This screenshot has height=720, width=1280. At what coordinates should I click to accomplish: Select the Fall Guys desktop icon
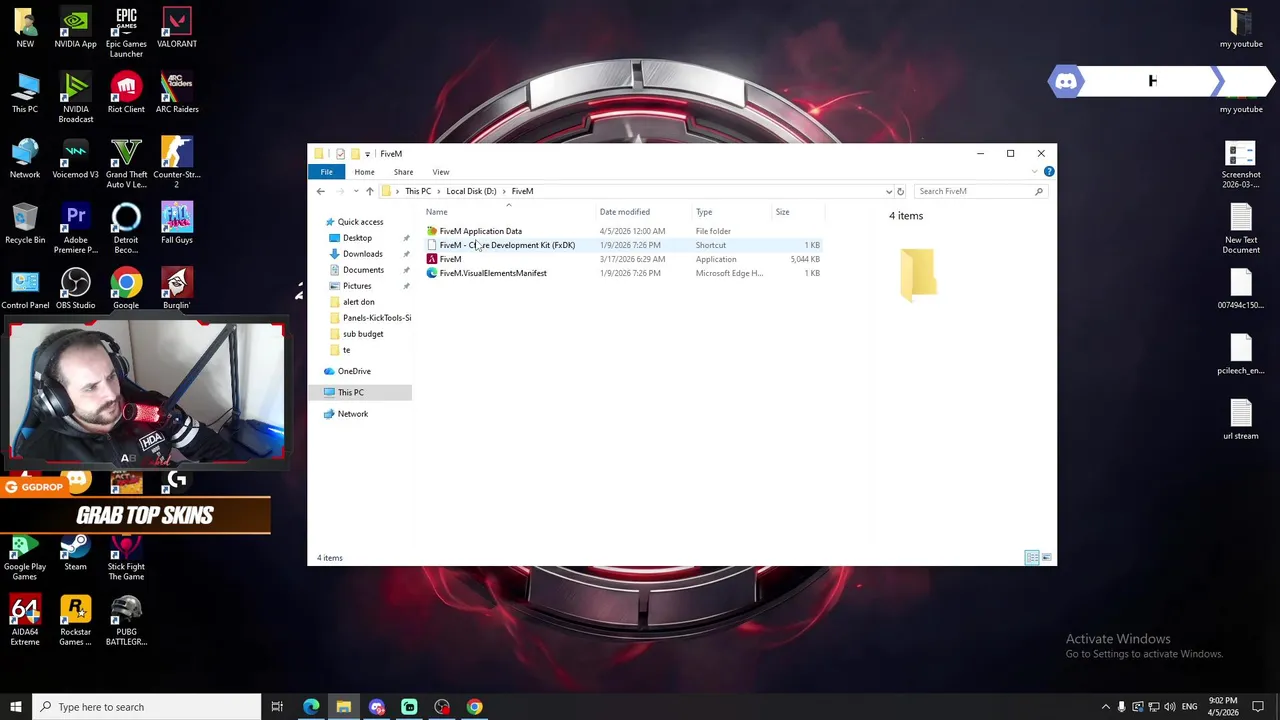click(177, 224)
